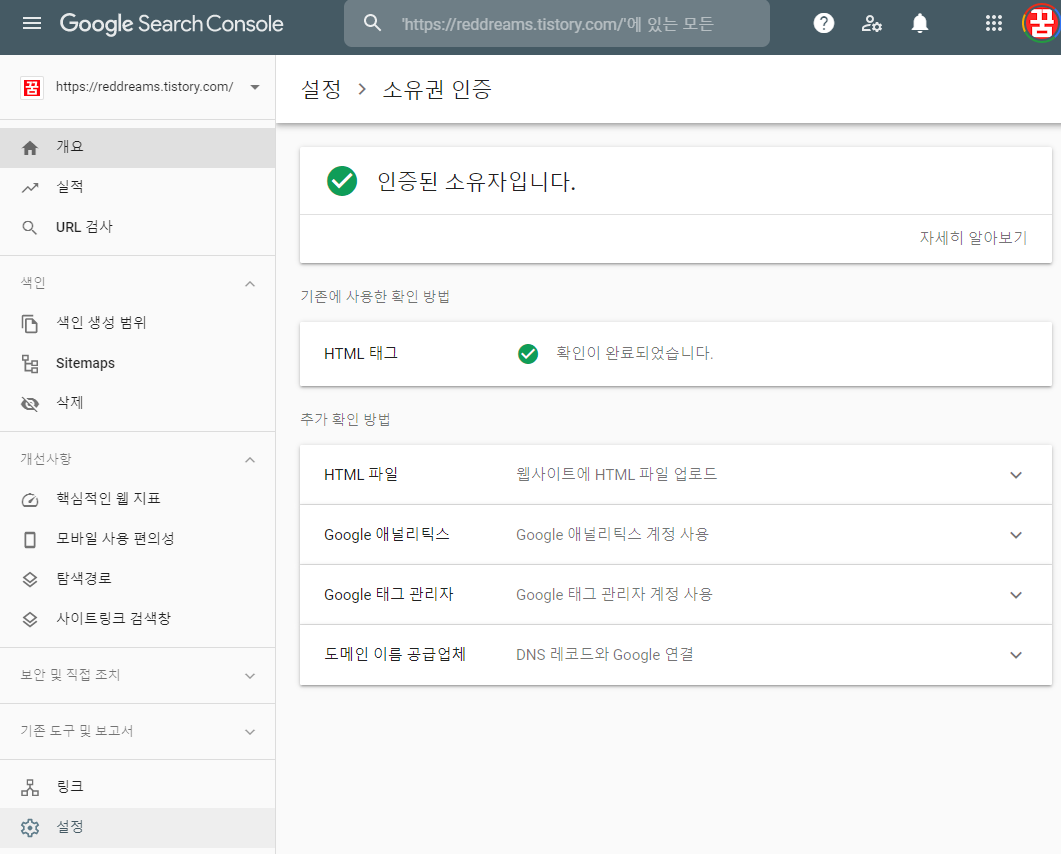Click the speedometer icon beside 핵심적인 웹 지표
The image size is (1061, 854).
click(30, 500)
